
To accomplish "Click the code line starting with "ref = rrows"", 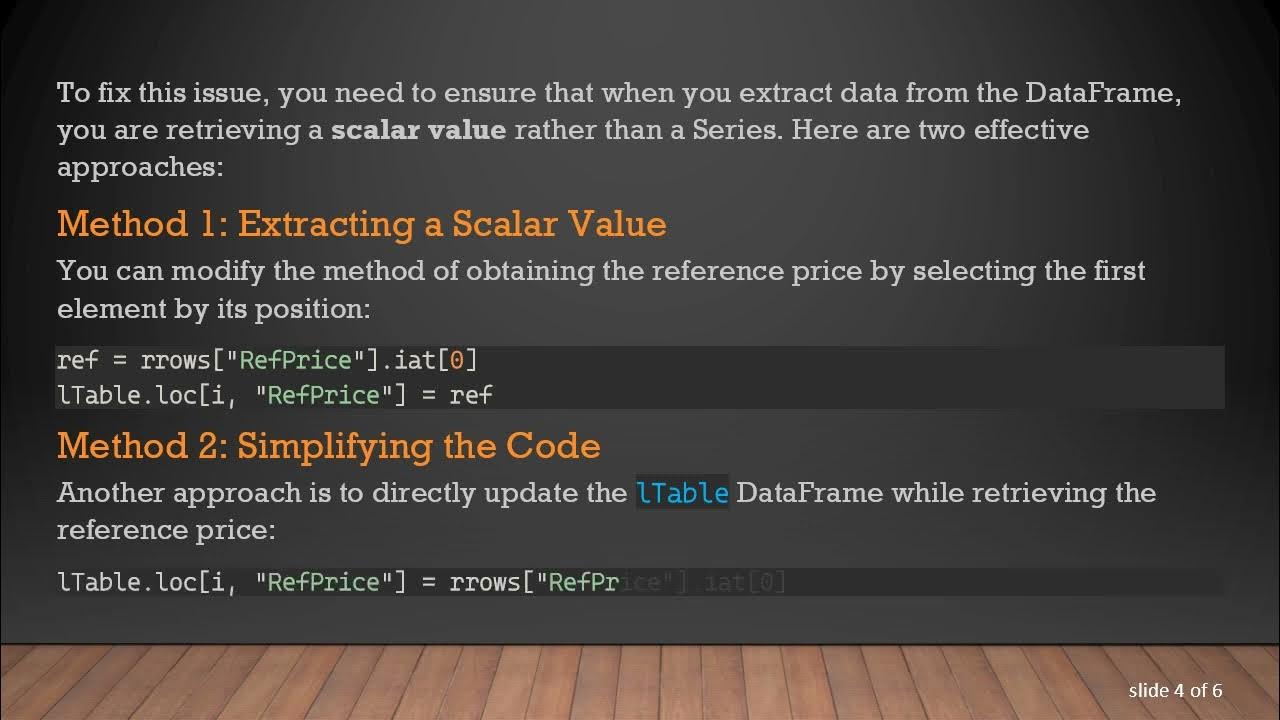I will pos(267,360).
